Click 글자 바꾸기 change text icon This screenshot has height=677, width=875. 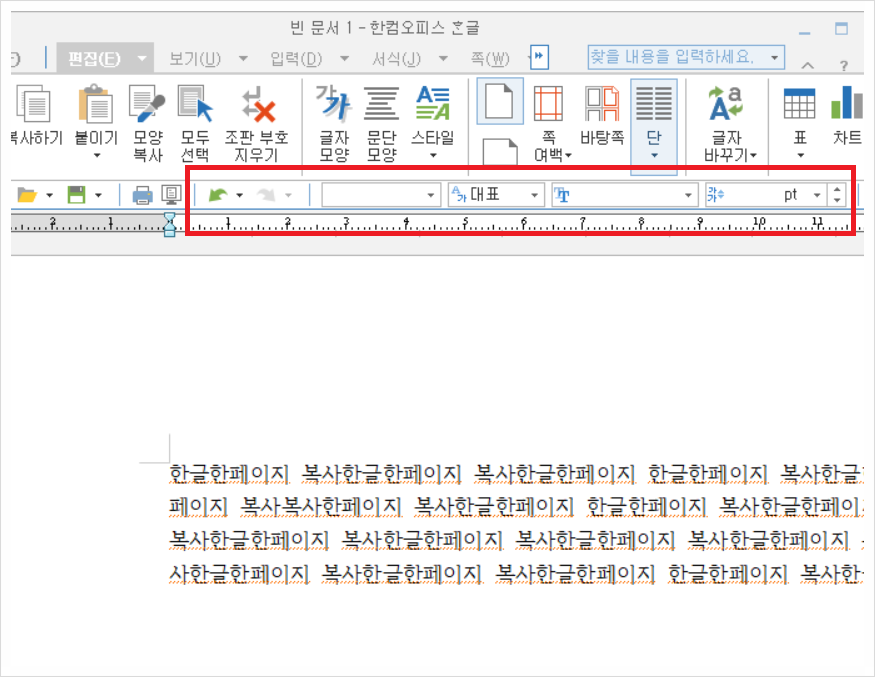click(725, 104)
